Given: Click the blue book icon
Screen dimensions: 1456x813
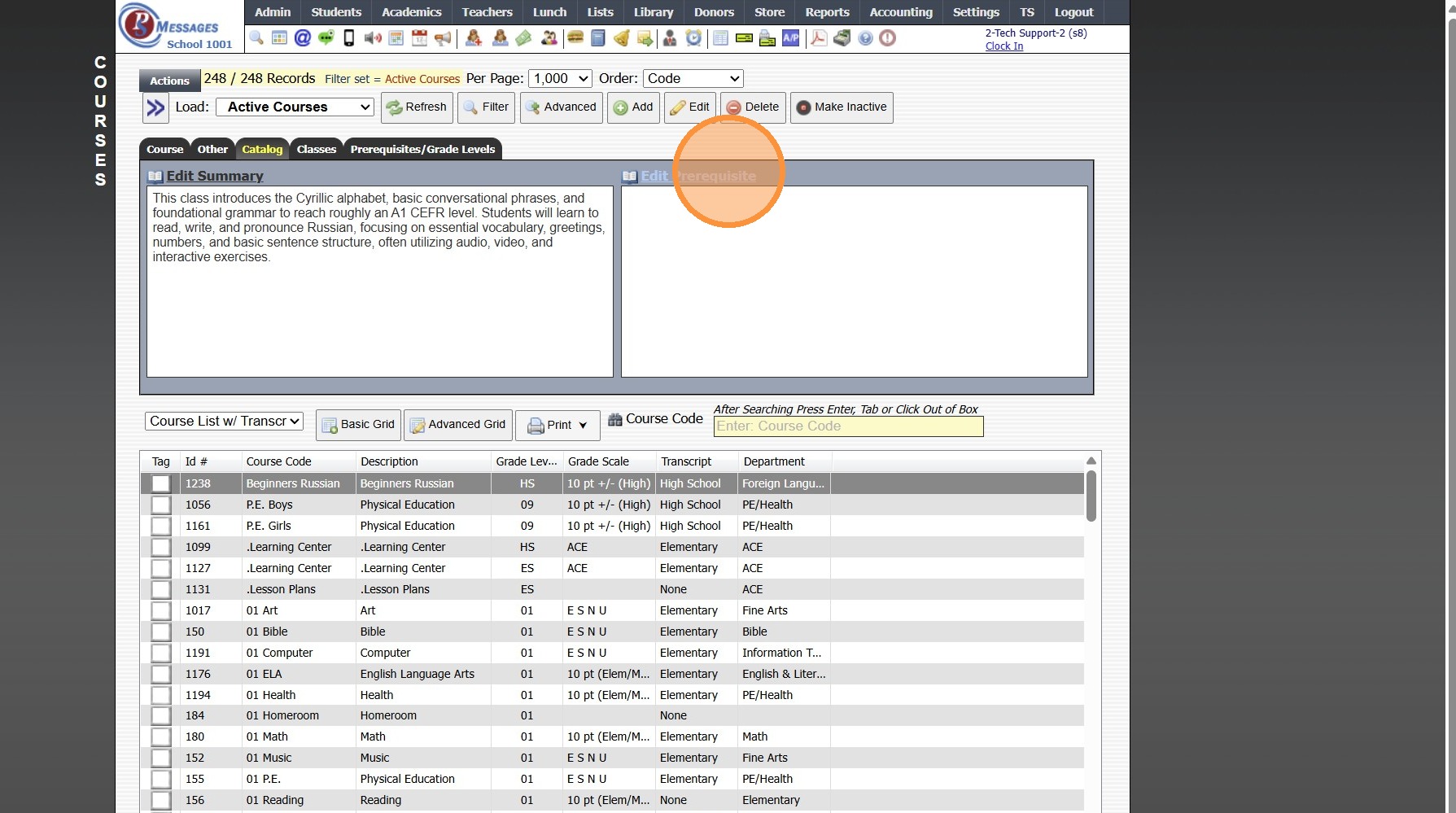Looking at the screenshot, I should click(x=598, y=37).
